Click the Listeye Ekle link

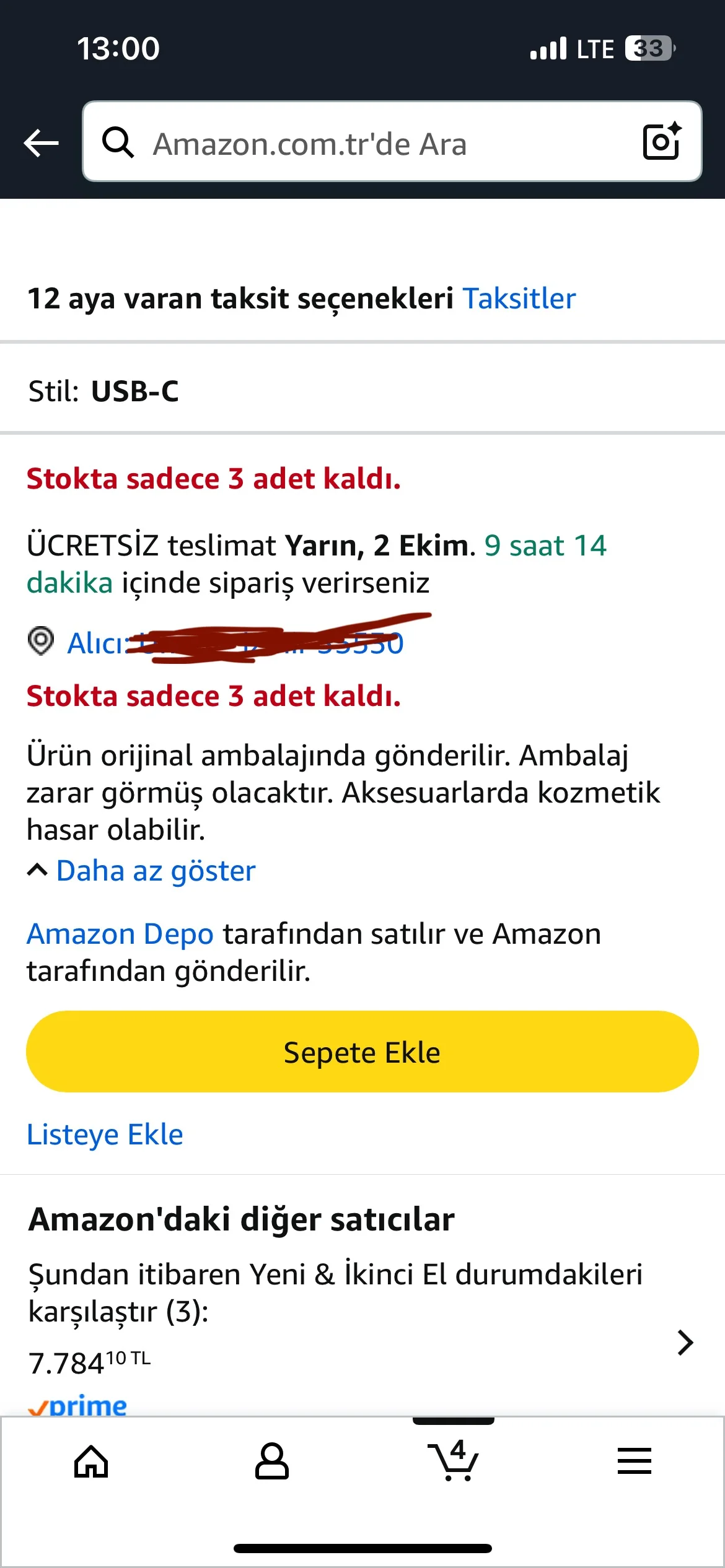(105, 1135)
